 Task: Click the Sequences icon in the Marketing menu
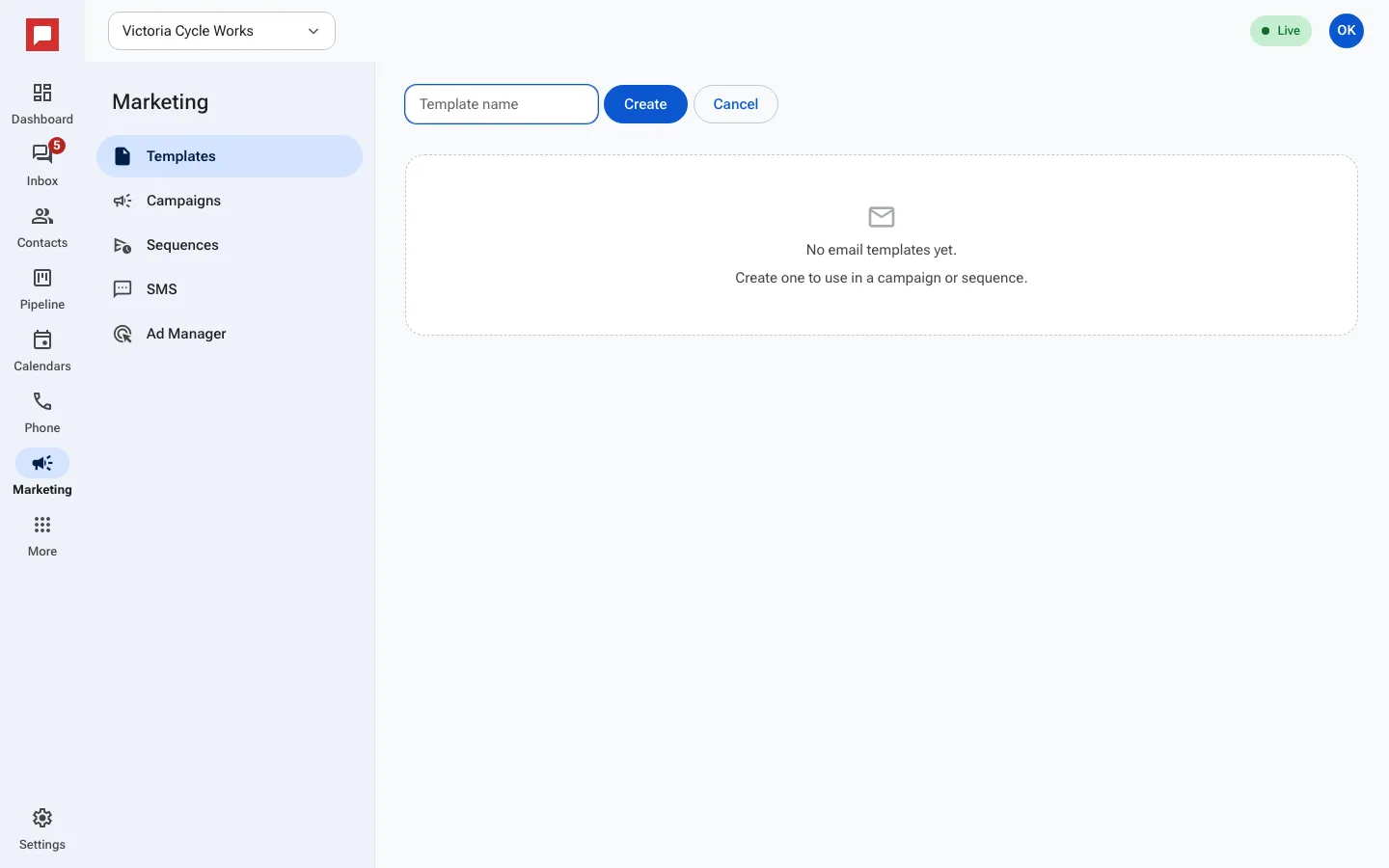point(123,245)
